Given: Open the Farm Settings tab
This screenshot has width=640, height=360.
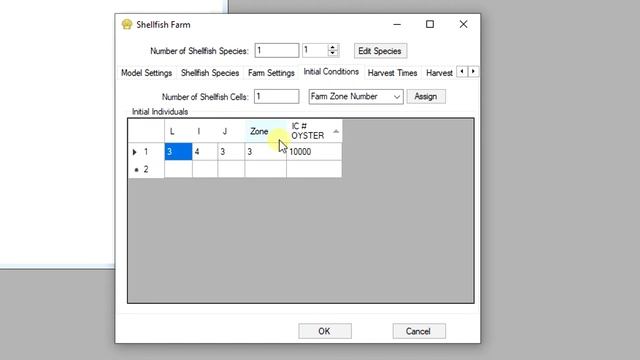Looking at the screenshot, I should coord(271,73).
